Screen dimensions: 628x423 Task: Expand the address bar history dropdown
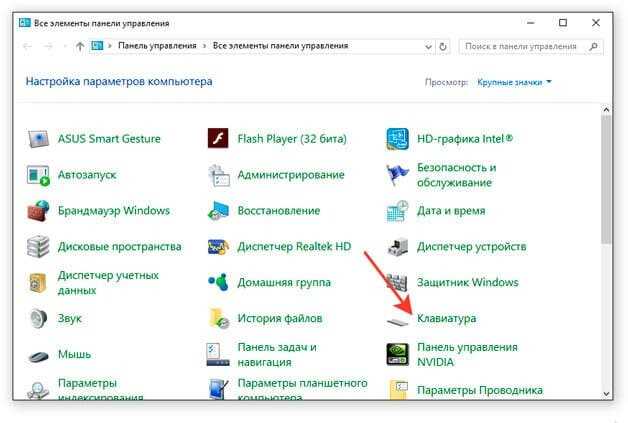428,47
